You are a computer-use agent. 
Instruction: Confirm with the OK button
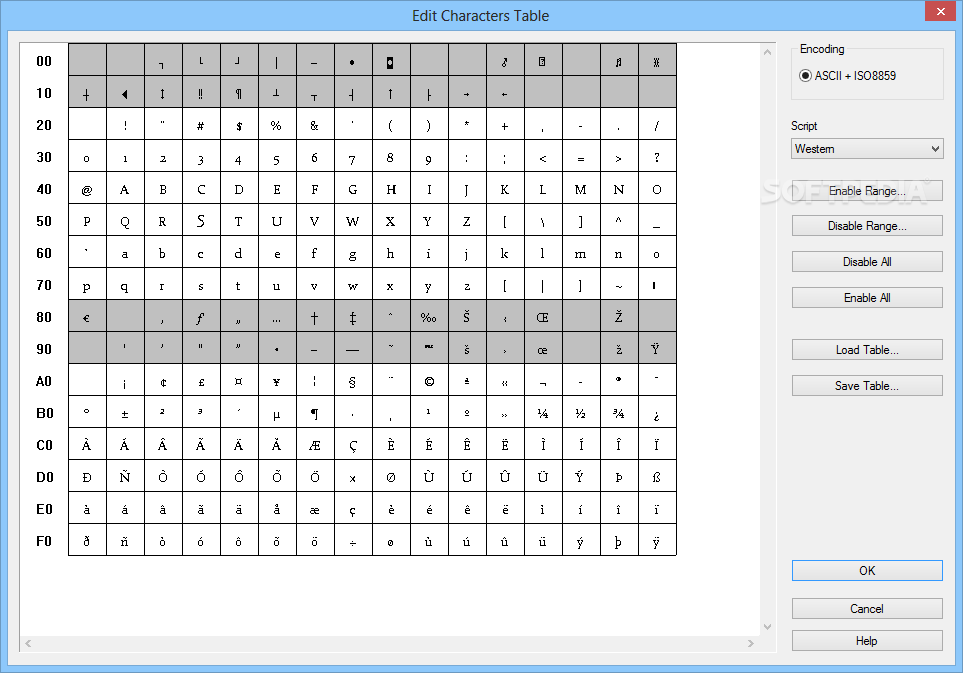click(867, 570)
